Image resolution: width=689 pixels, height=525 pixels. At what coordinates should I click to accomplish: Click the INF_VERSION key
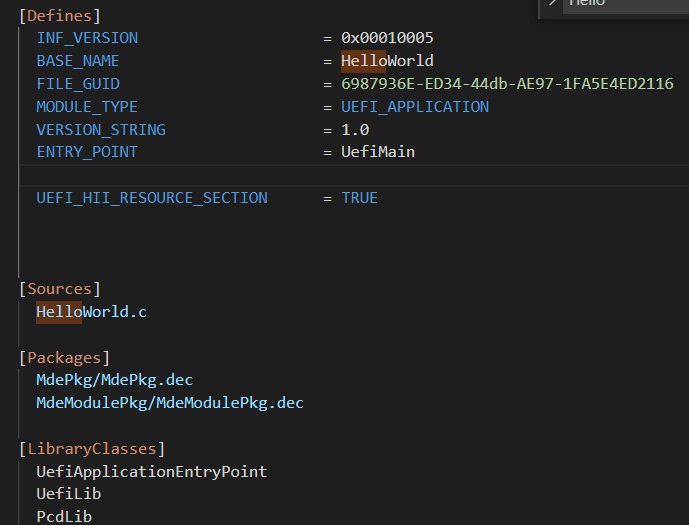[x=87, y=38]
